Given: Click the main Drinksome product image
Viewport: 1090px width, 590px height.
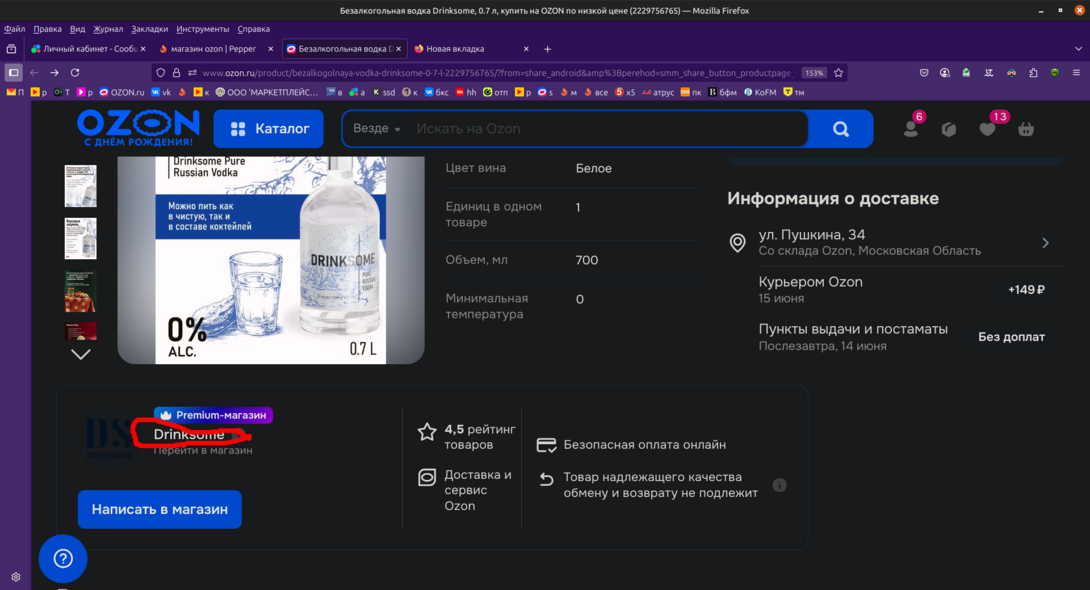Looking at the screenshot, I should [x=270, y=260].
